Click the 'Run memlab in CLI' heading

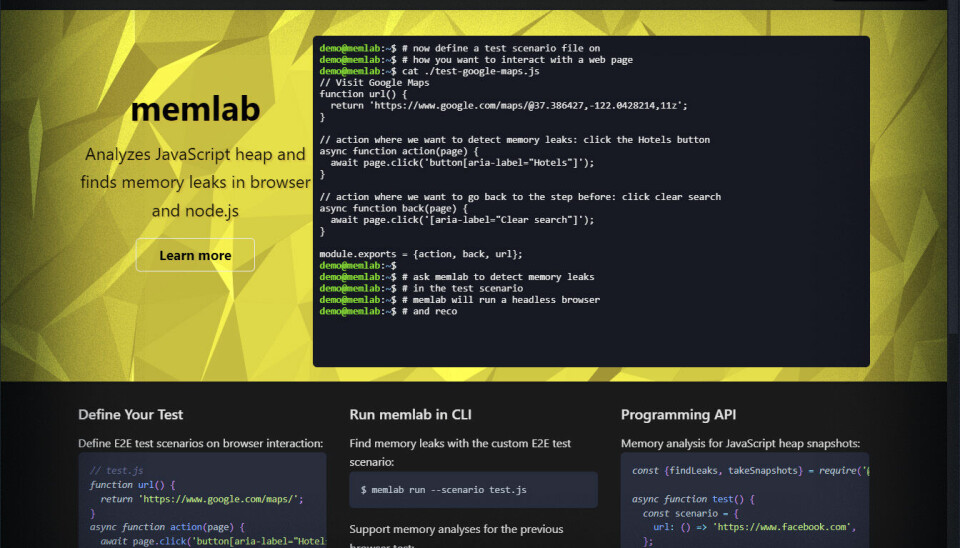(410, 415)
